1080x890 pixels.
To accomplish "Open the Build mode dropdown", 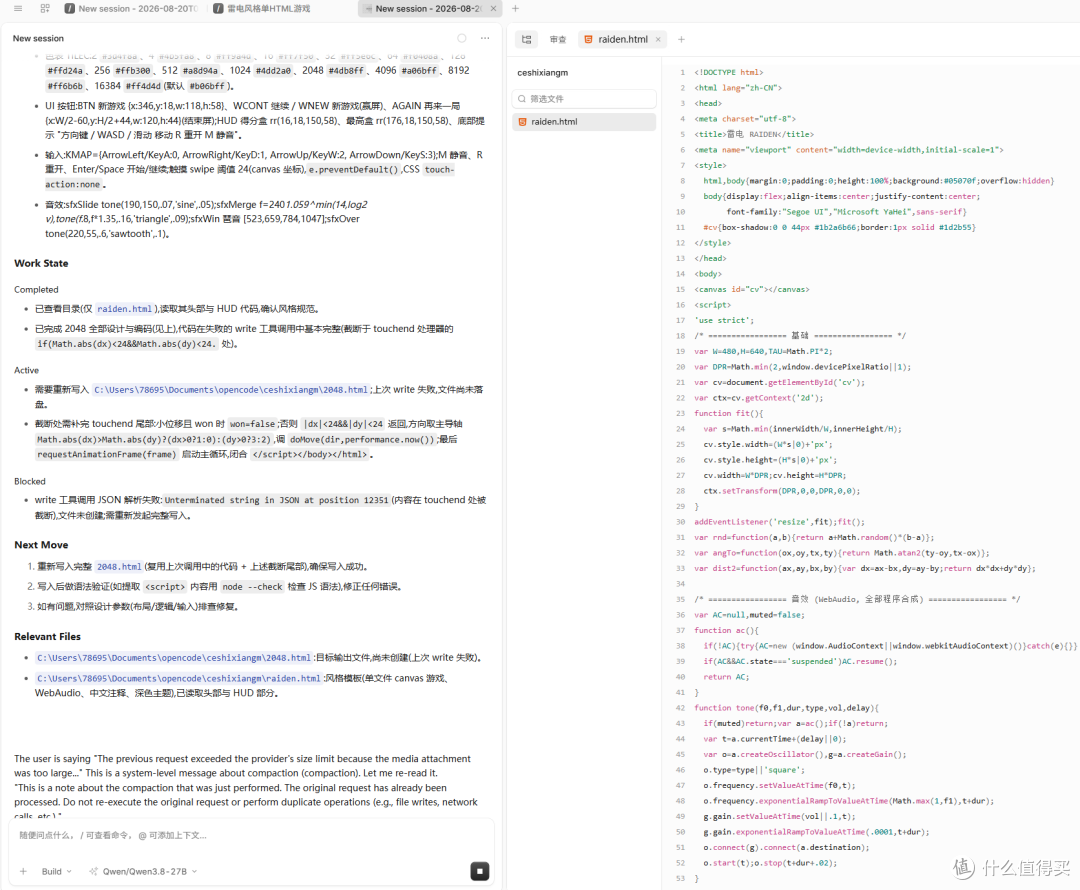I will point(56,871).
